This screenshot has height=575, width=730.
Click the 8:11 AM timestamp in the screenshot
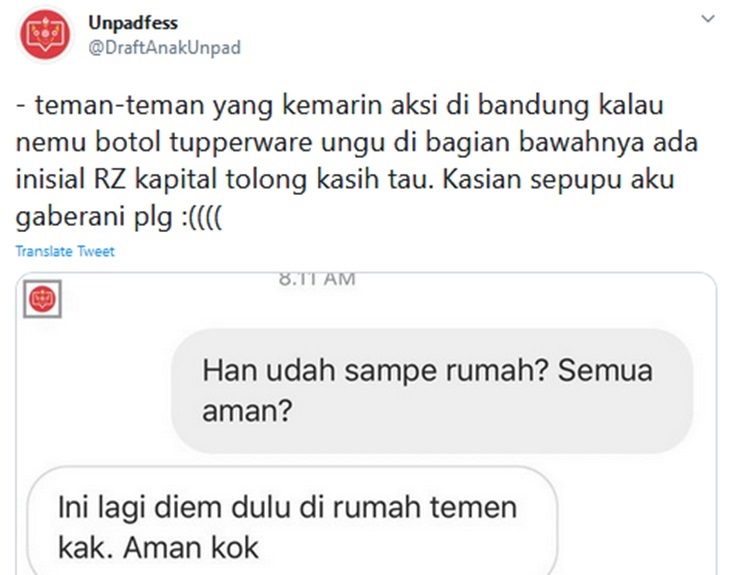[317, 279]
